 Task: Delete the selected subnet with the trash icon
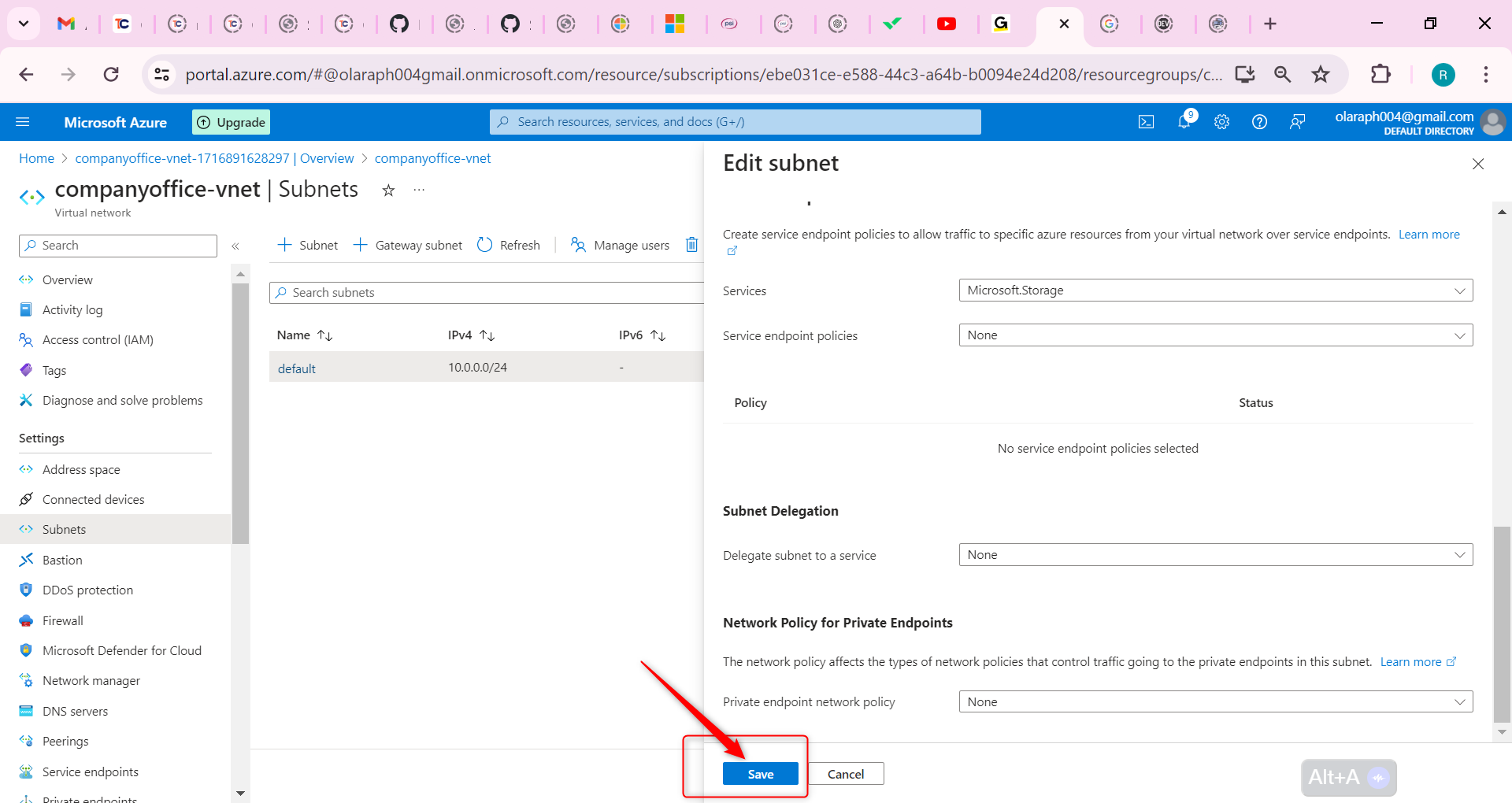pos(691,245)
